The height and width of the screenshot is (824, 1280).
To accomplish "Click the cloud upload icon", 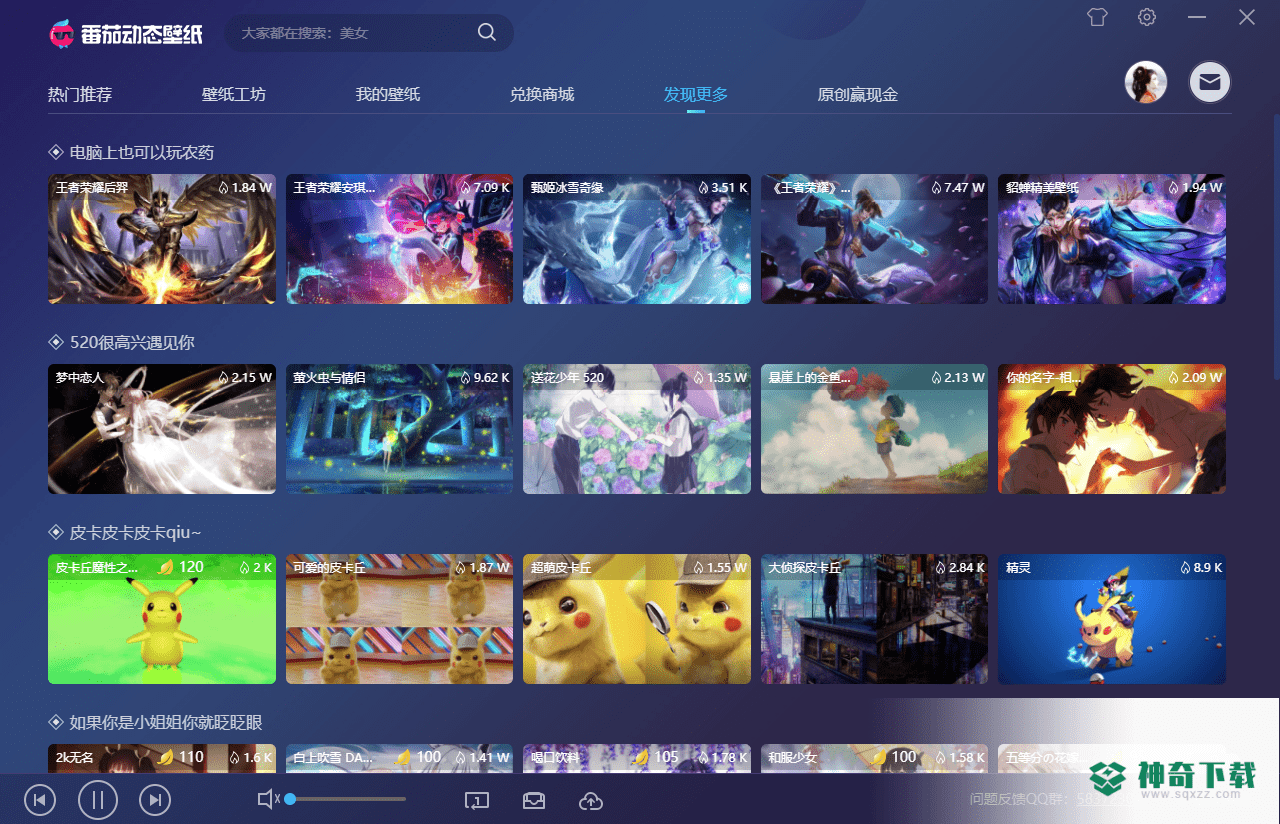I will 591,800.
